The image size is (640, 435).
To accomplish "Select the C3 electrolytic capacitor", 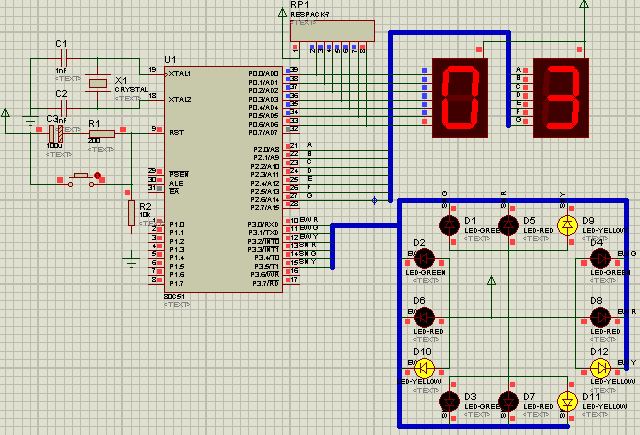I will (x=56, y=134).
